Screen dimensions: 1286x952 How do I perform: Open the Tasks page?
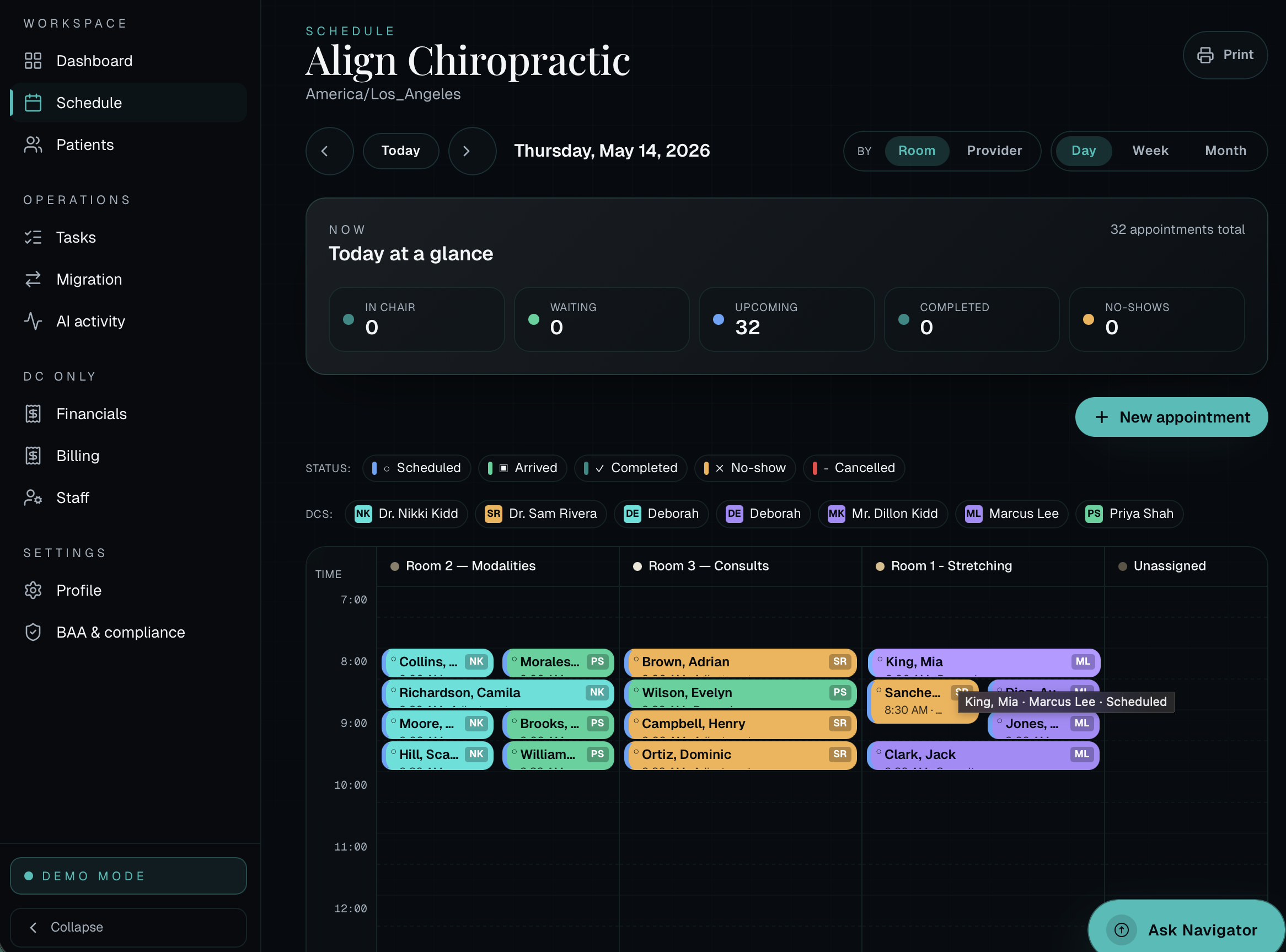(128, 237)
